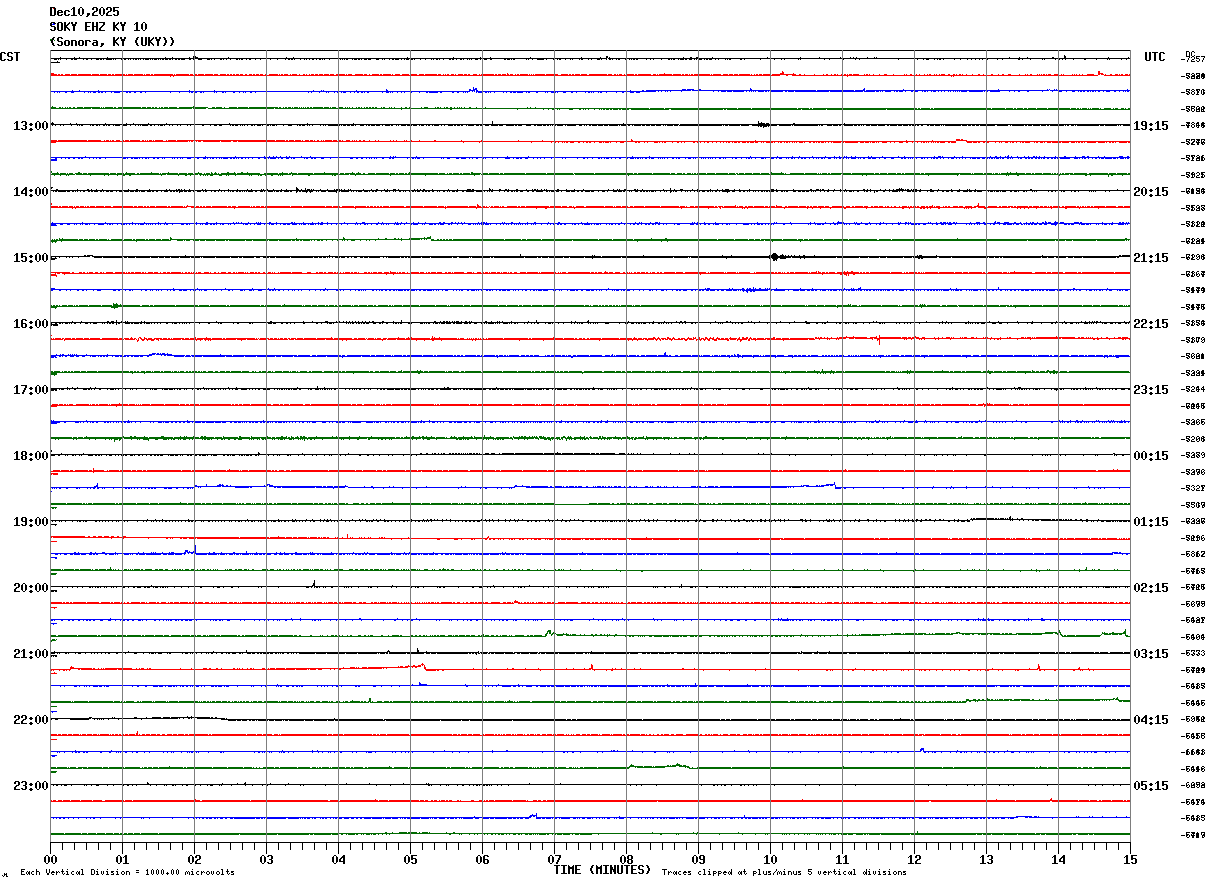1210x886 pixels.
Task: Click the 19:00 CST row label
Action: 30,522
